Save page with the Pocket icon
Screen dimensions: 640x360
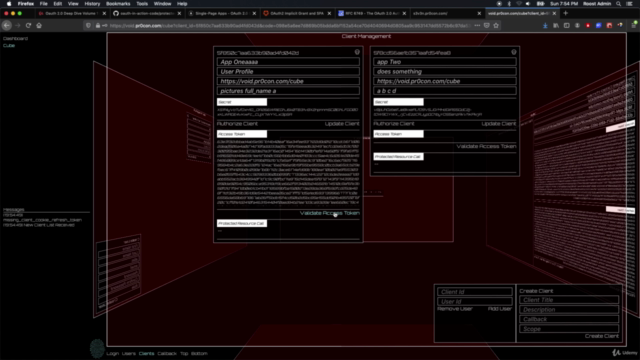tap(487, 25)
